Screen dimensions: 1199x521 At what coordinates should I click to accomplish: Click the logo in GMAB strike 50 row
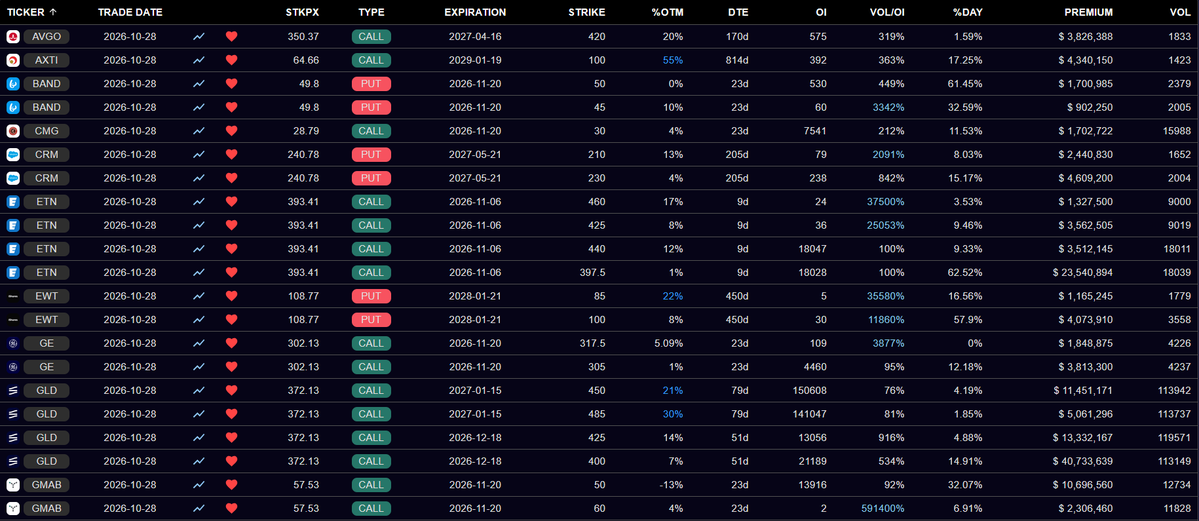point(12,485)
